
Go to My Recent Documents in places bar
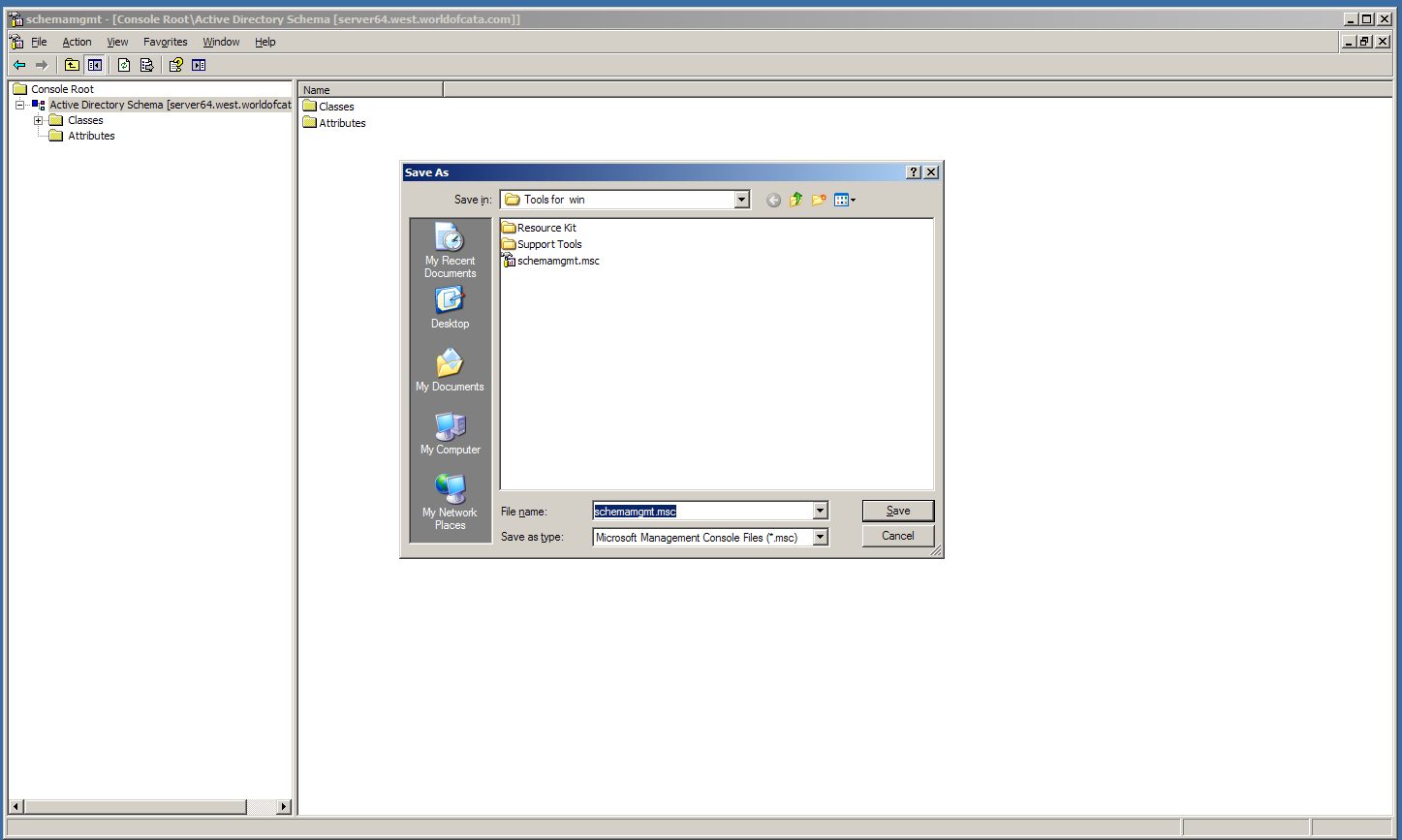(451, 251)
